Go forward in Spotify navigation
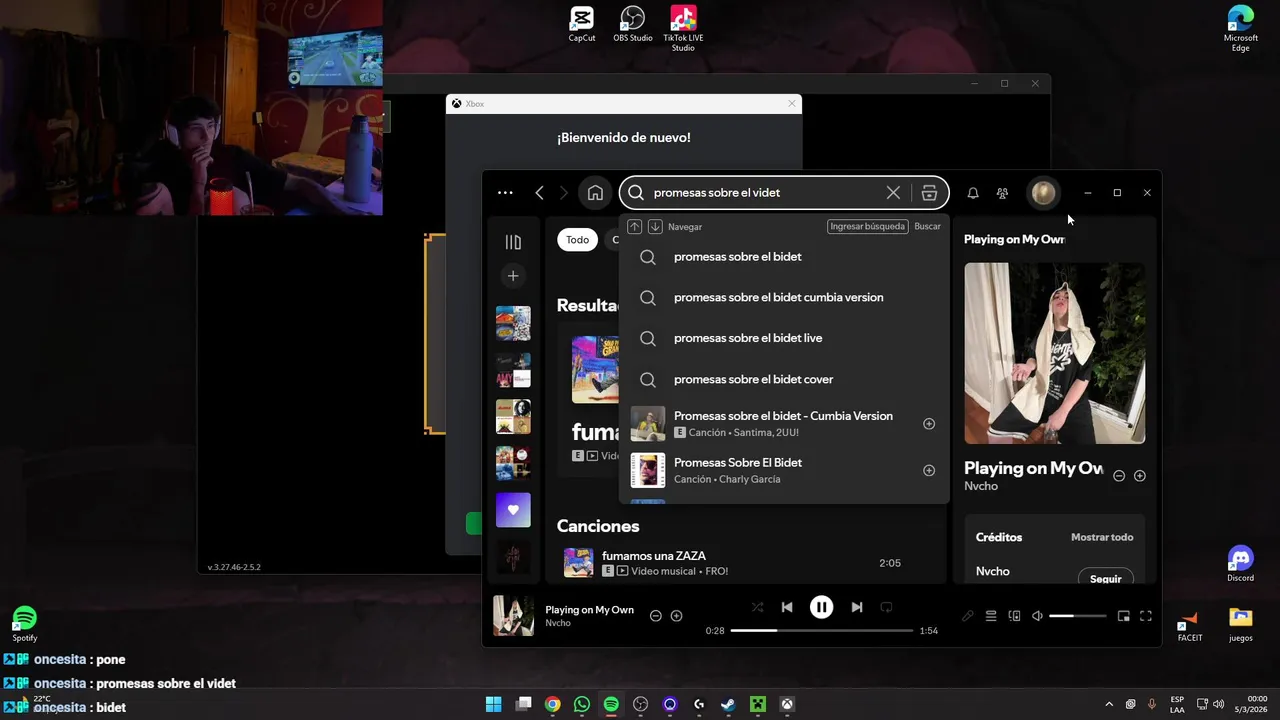Viewport: 1280px width, 720px height. (x=563, y=193)
